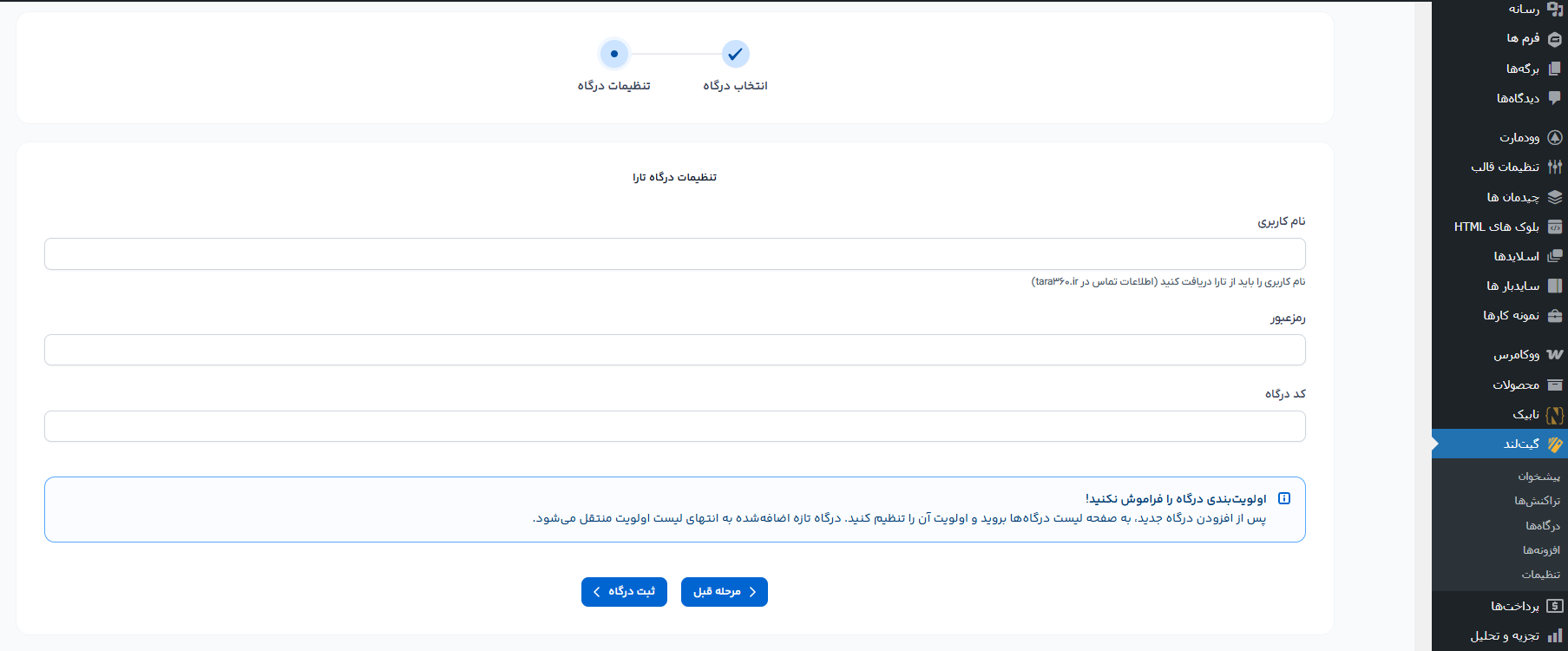This screenshot has height=651, width=1568.
Task: Click the سایدبار ها icon
Action: click(x=1555, y=286)
